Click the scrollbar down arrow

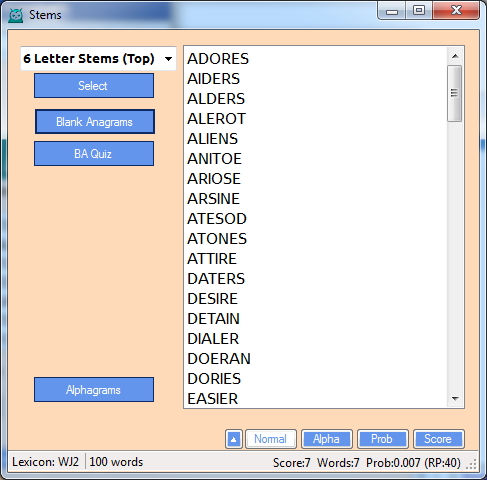pyautogui.click(x=455, y=398)
